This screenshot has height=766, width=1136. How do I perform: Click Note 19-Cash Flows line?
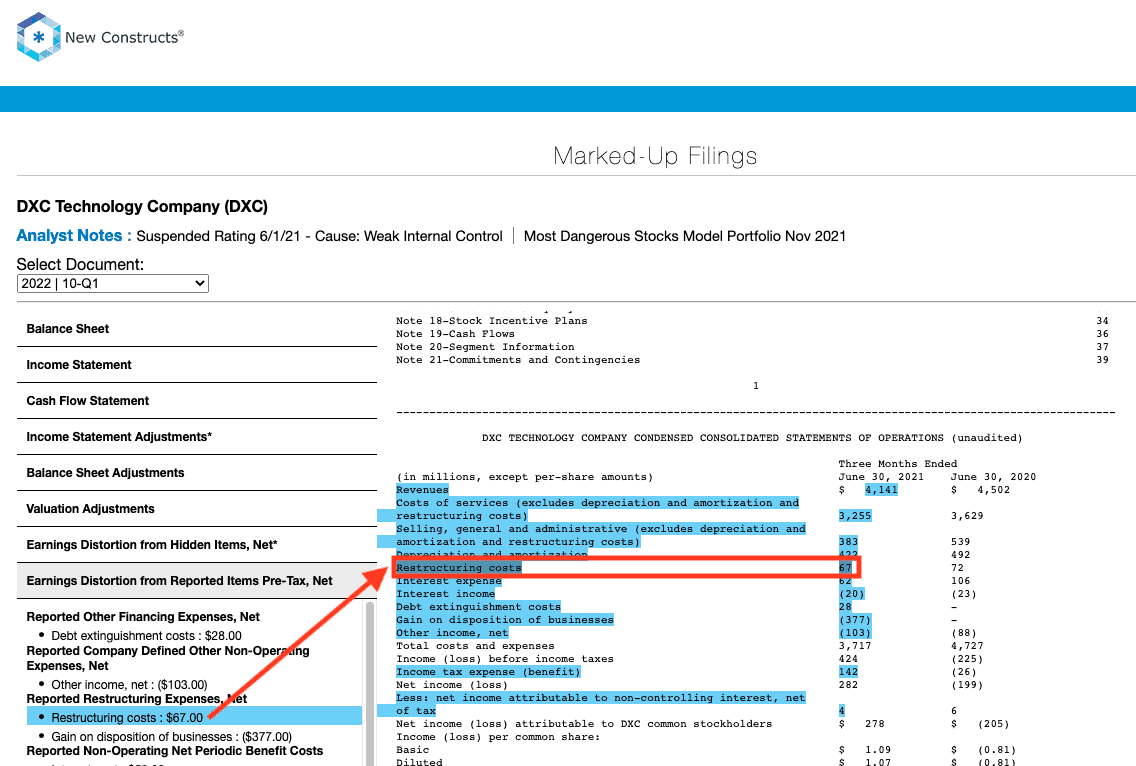pyautogui.click(x=455, y=334)
